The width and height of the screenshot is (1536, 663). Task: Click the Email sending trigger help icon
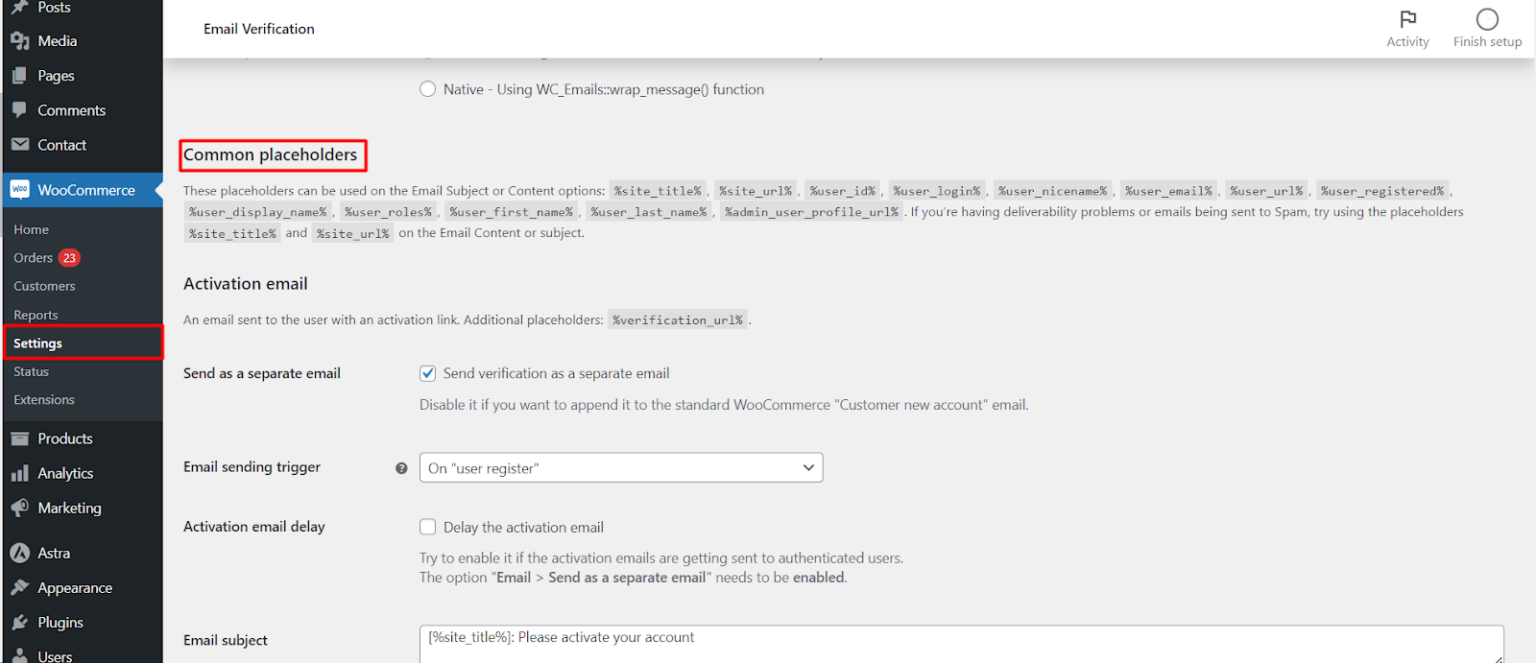pyautogui.click(x=401, y=467)
